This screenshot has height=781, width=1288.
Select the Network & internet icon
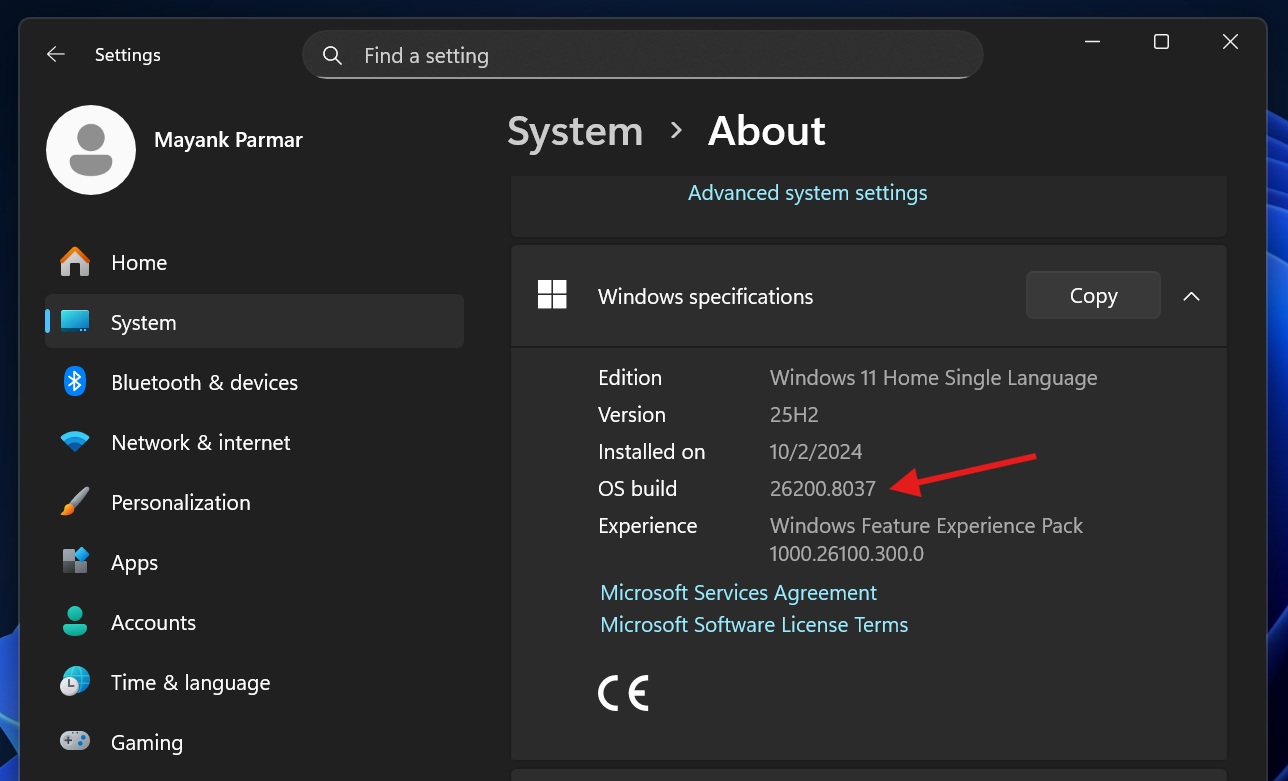click(74, 442)
